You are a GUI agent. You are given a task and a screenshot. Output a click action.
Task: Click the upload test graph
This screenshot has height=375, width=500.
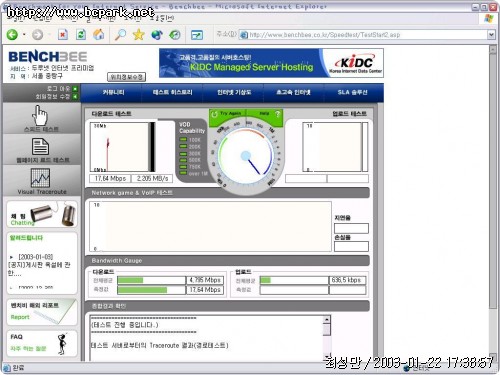[335, 147]
